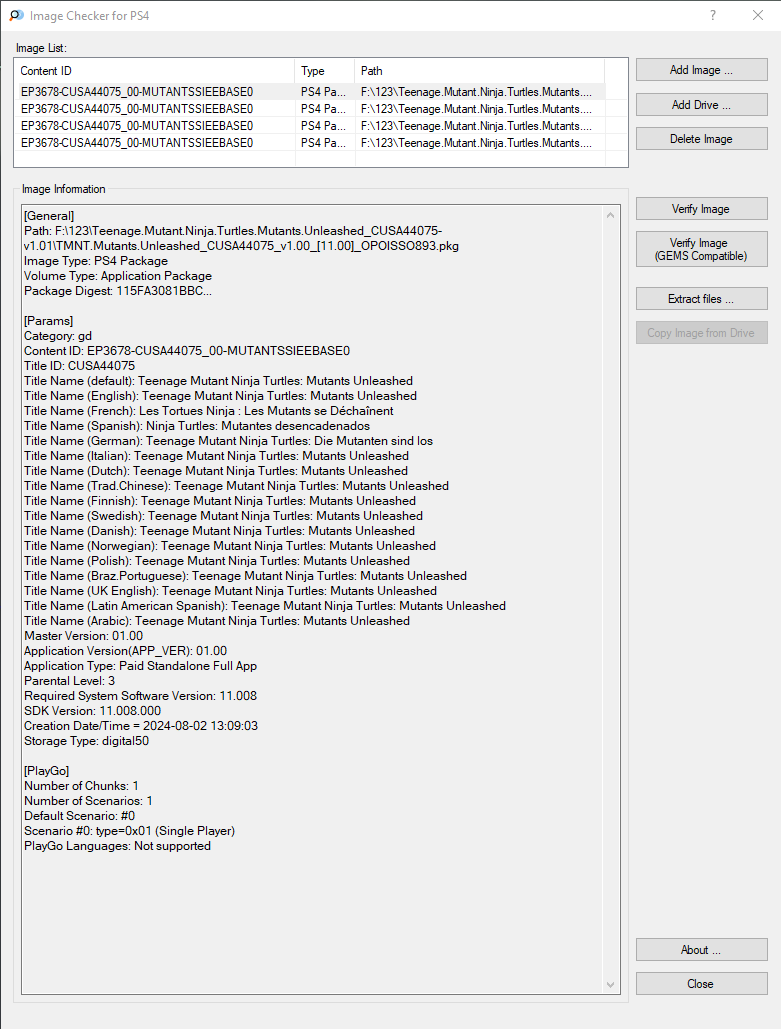Sort by the Path column header
This screenshot has height=1029, width=781.
coord(479,71)
